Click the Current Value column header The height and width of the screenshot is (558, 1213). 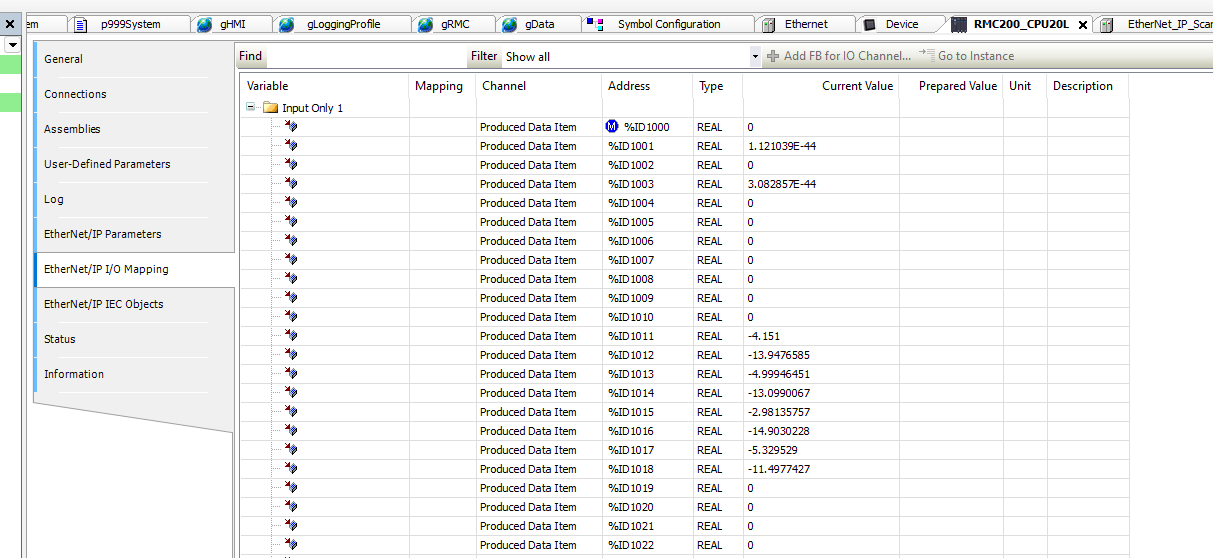pos(856,86)
